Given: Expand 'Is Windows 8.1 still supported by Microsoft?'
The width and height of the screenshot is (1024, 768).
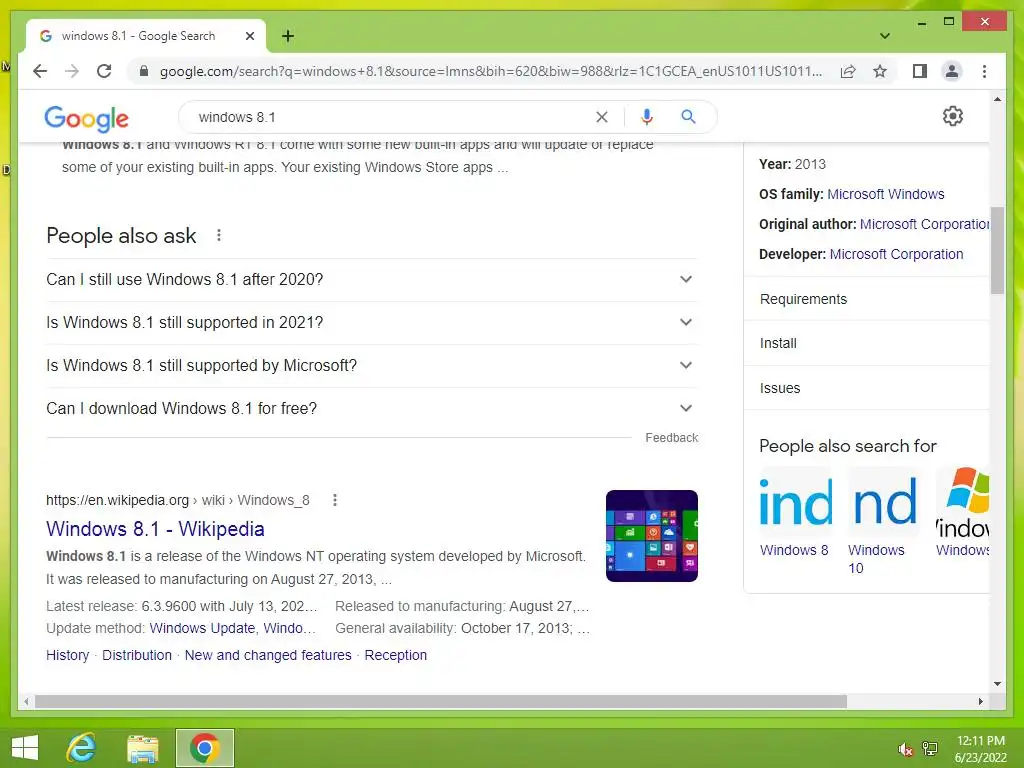Looking at the screenshot, I should coord(371,366).
